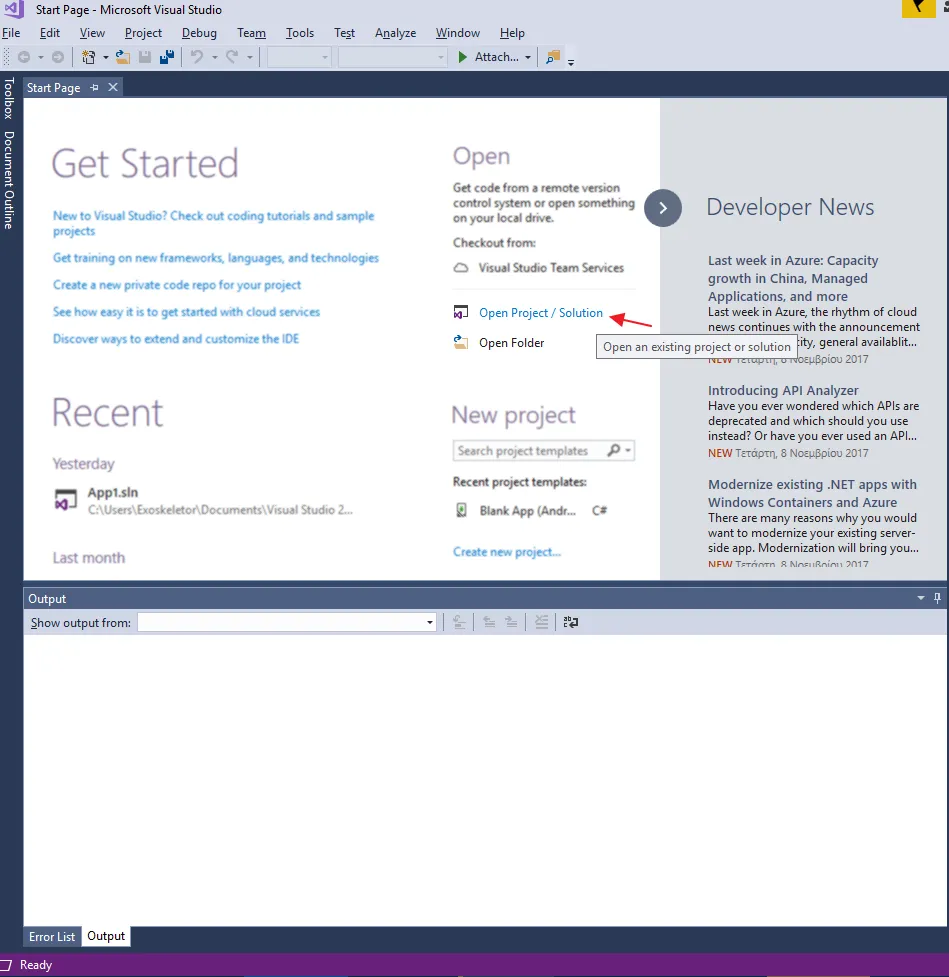Open the Redo history dropdown arrow
The image size is (949, 977).
[x=250, y=57]
